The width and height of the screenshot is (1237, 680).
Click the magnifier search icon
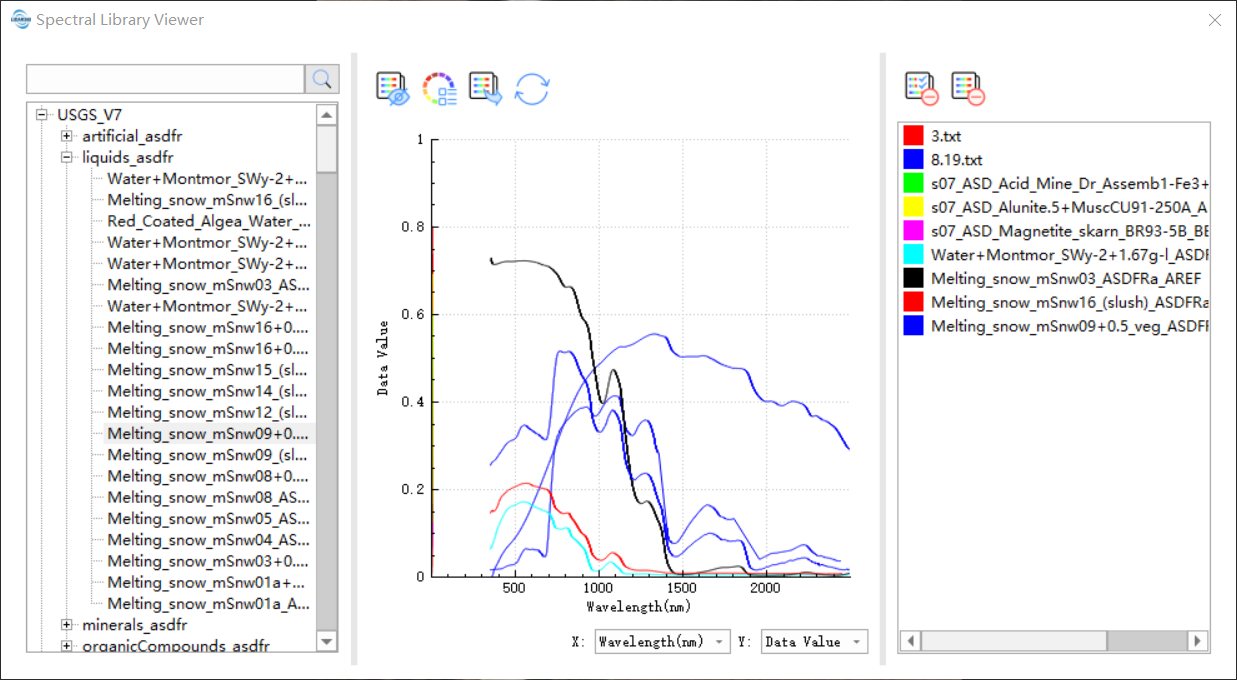pyautogui.click(x=321, y=78)
